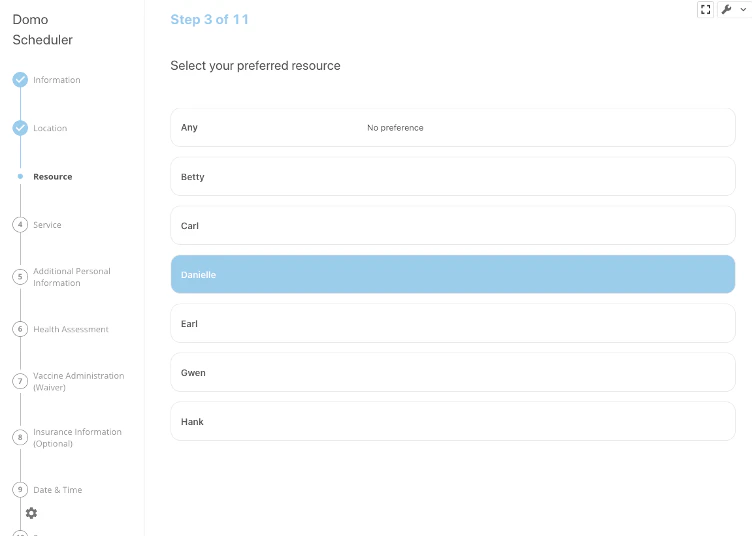Jump to Date & Time step label

click(58, 490)
